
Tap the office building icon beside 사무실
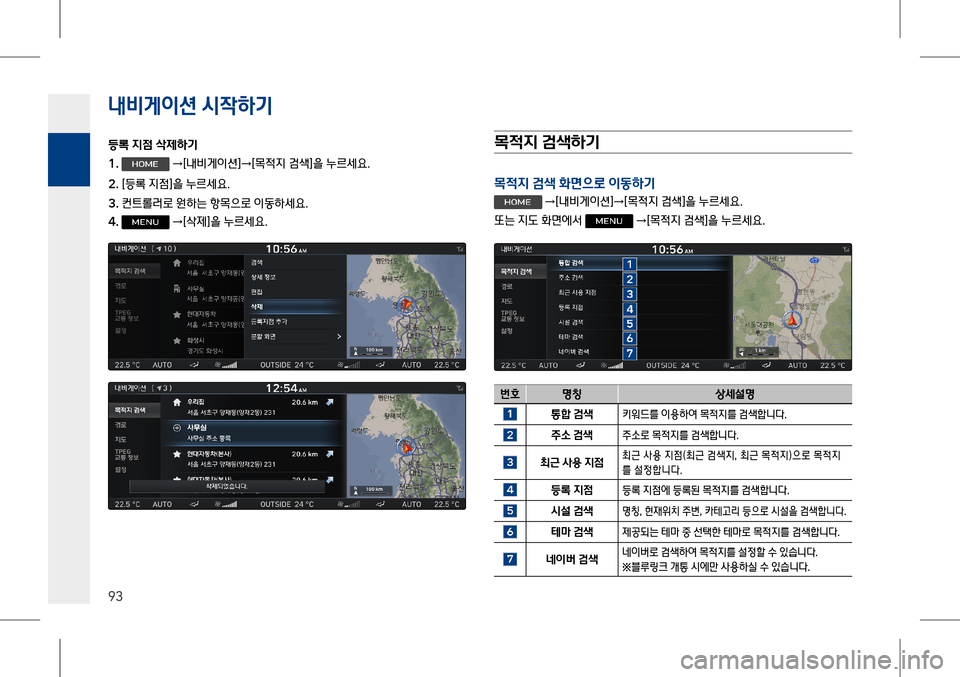177,289
